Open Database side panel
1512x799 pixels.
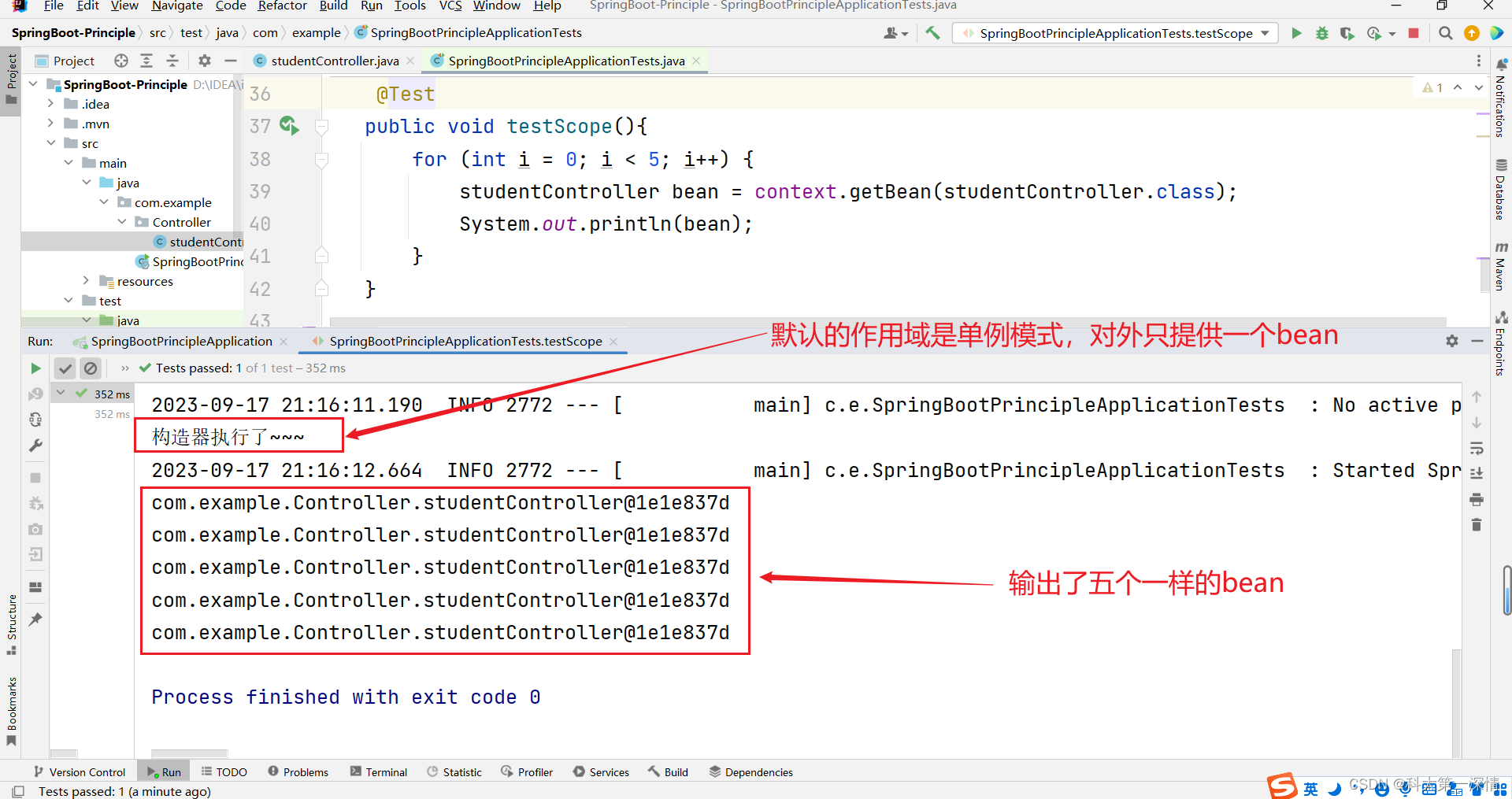coord(1501,189)
